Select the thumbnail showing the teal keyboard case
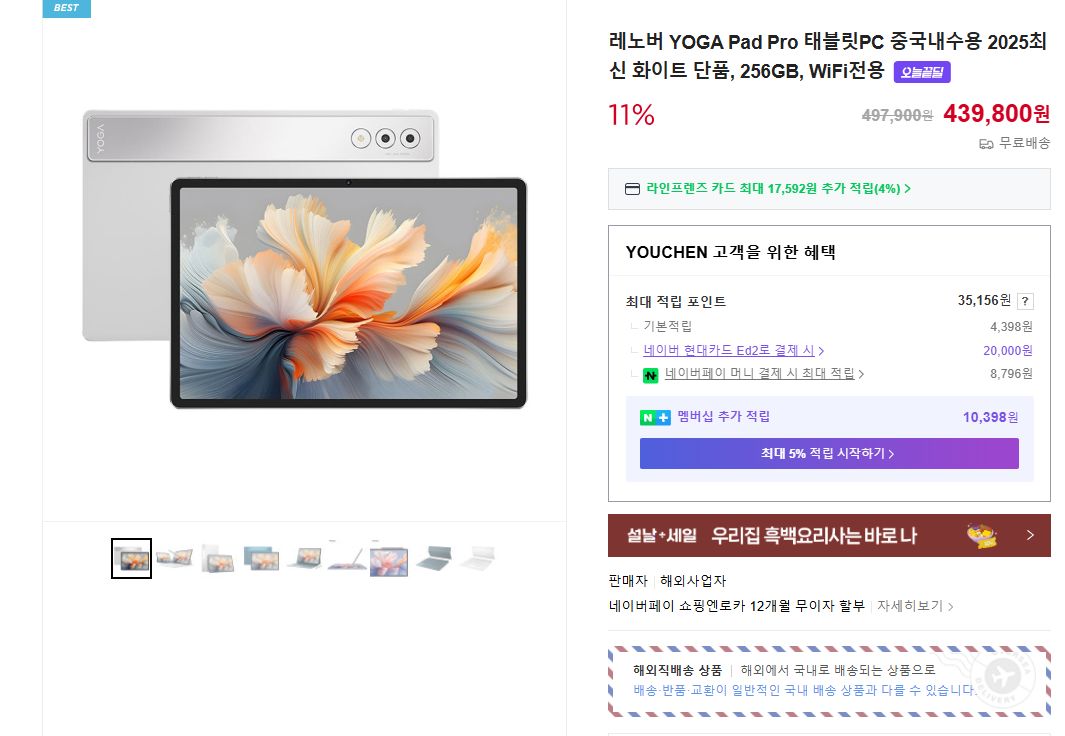Screen dimensions: 1065x736 pos(433,558)
